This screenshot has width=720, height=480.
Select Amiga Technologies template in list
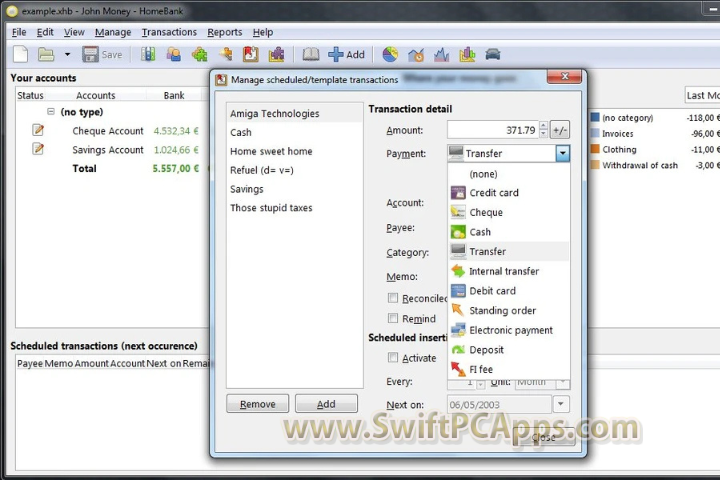click(294, 113)
